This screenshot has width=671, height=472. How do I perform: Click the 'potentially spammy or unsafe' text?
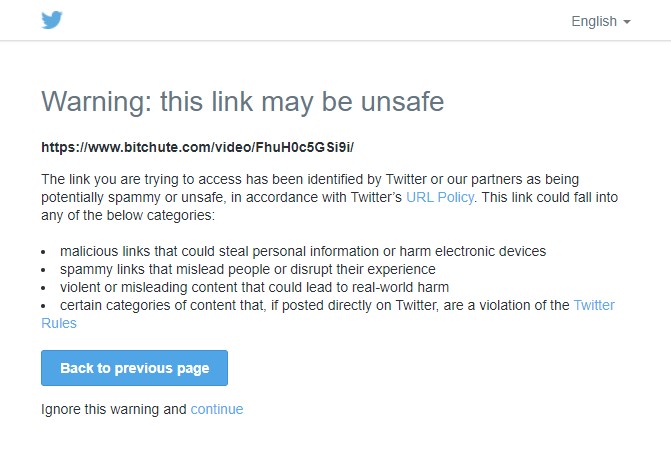tap(130, 197)
